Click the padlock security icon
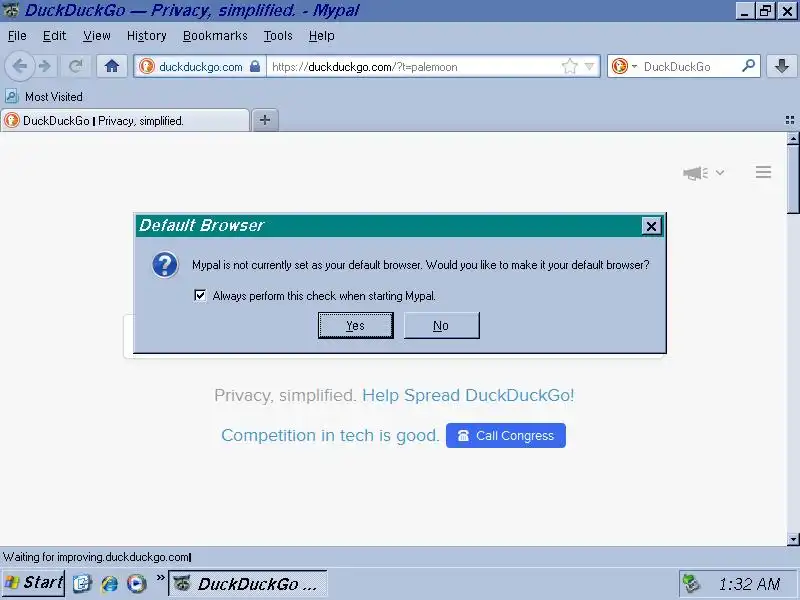 click(255, 66)
